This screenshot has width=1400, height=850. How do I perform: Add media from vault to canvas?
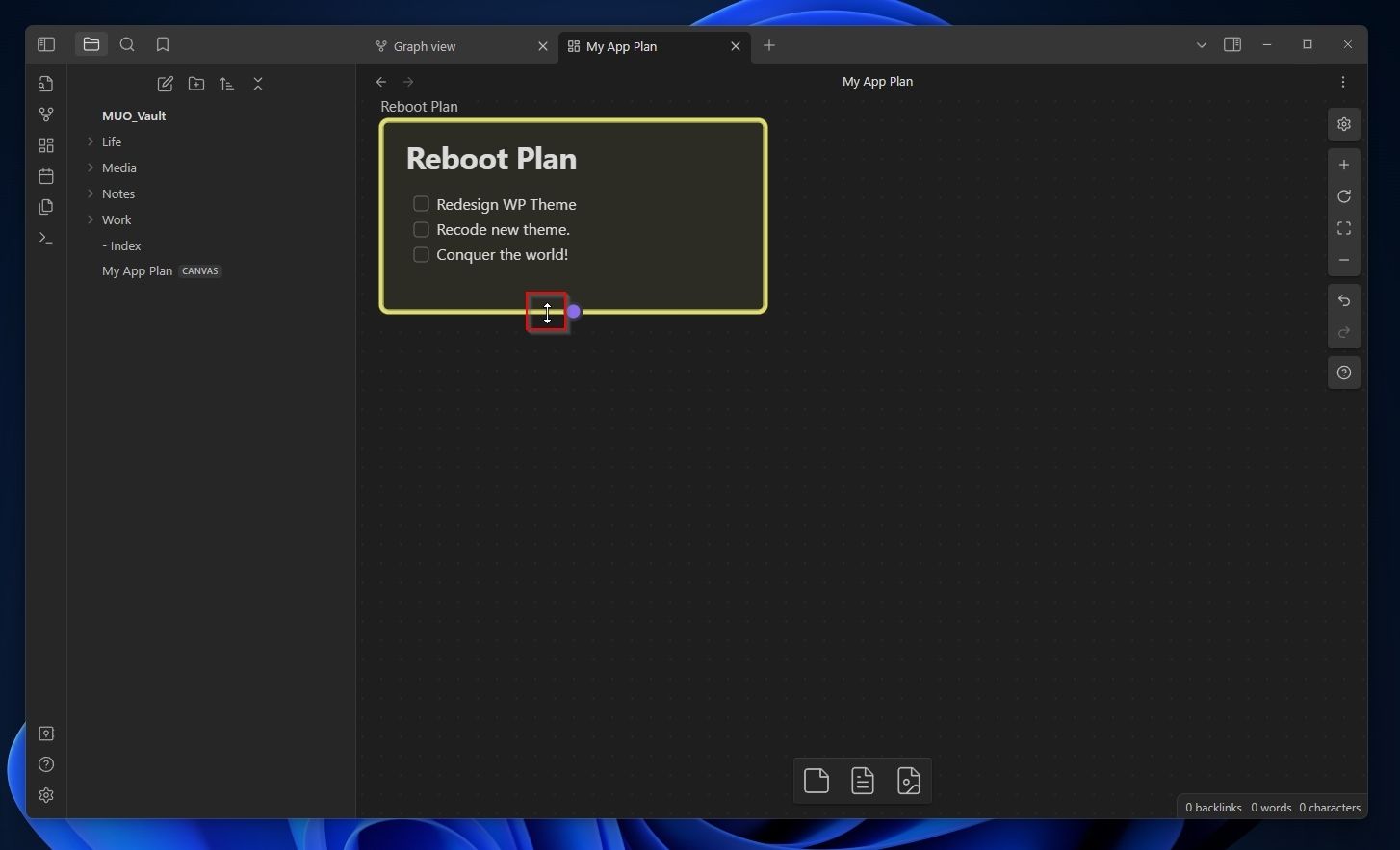coord(909,781)
